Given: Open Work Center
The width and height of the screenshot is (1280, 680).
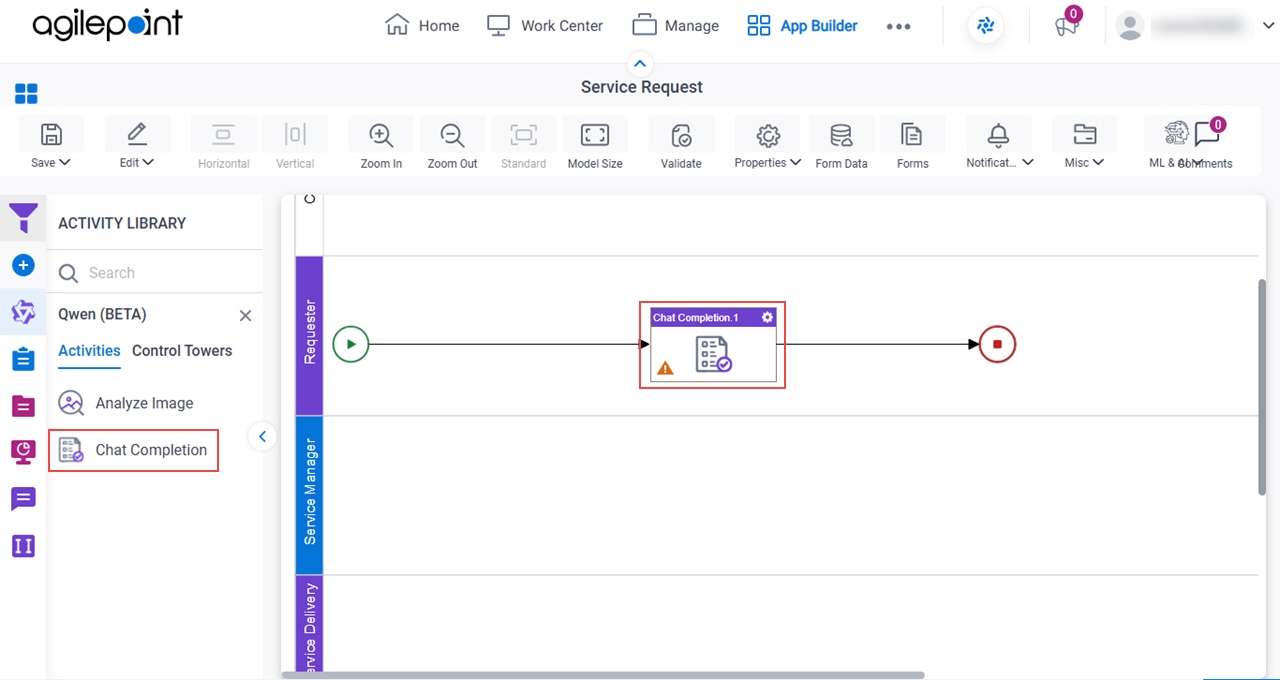Looking at the screenshot, I should pyautogui.click(x=545, y=26).
